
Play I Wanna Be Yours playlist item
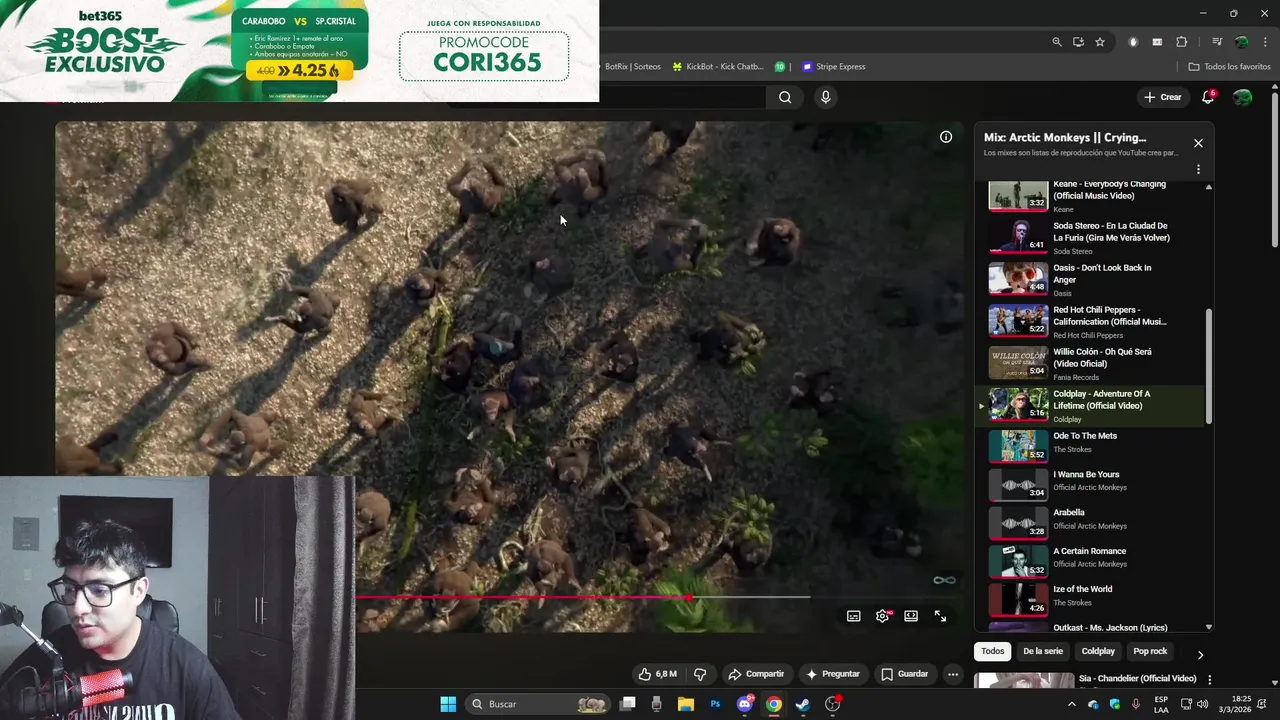point(1090,484)
